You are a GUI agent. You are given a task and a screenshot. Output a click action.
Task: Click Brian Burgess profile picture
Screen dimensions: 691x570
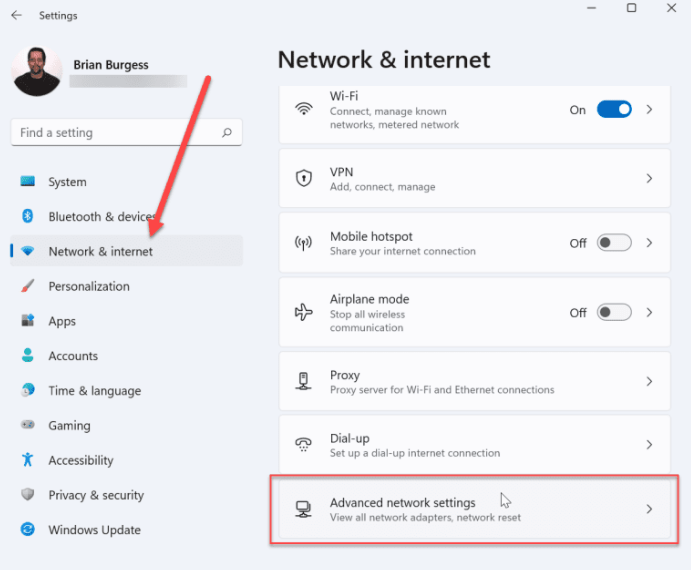pos(38,71)
